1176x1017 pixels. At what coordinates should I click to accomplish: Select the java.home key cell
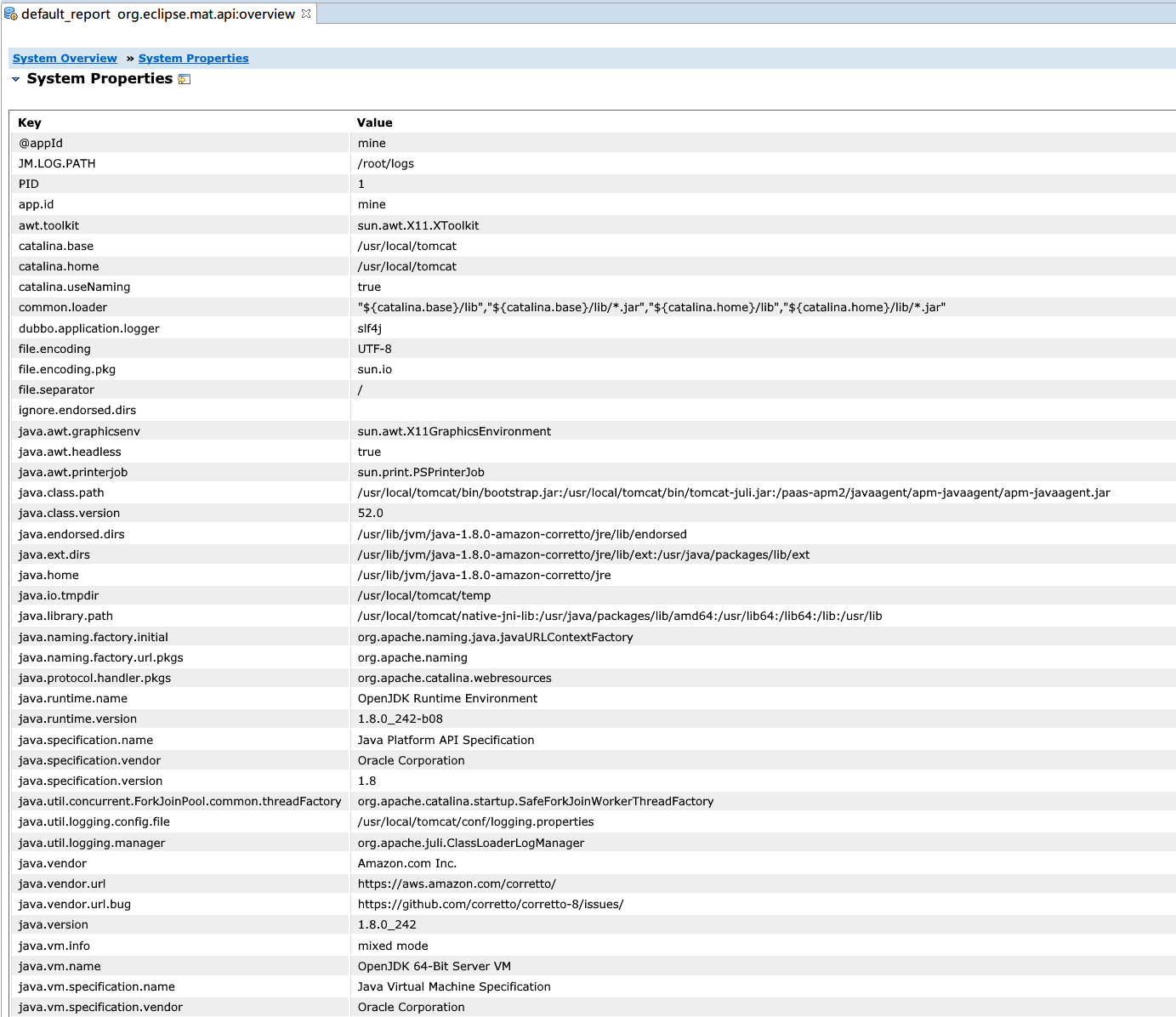[x=181, y=575]
